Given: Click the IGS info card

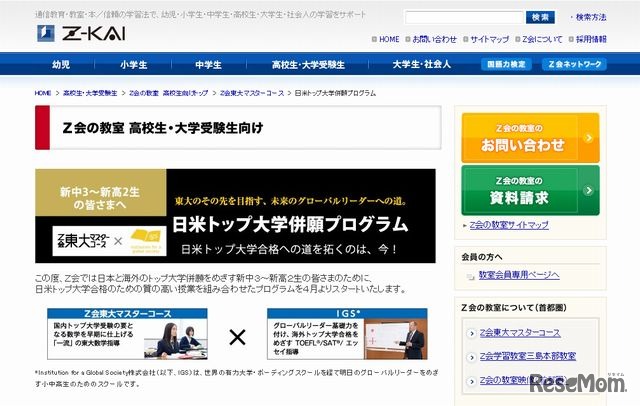Looking at the screenshot, I should pyautogui.click(x=347, y=334).
